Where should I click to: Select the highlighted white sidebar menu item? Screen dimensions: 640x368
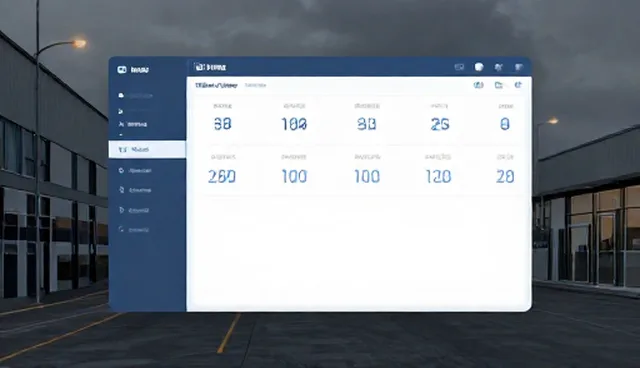[x=147, y=149]
